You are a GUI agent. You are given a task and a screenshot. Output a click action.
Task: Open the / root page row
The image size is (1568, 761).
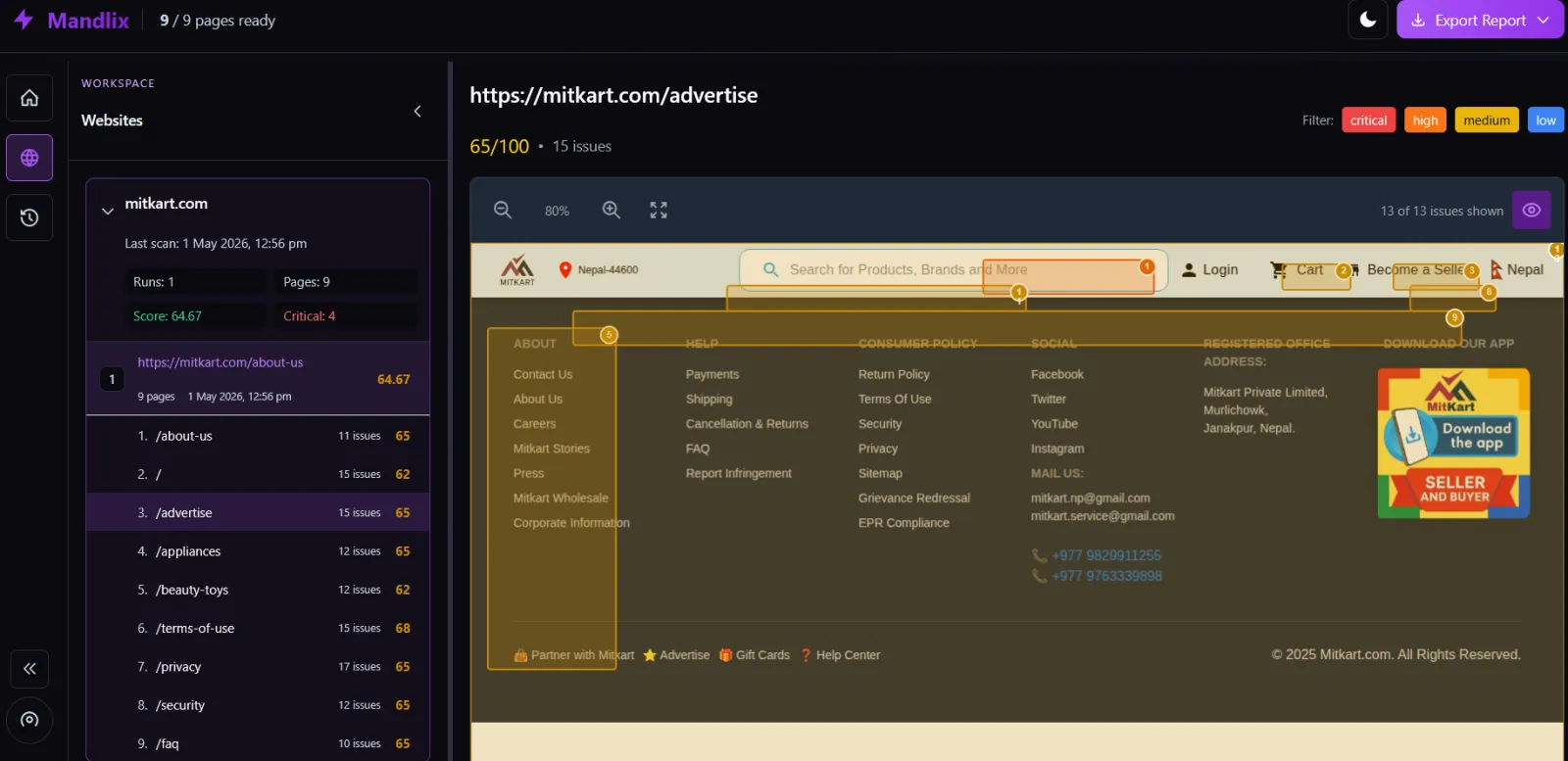[x=258, y=474]
